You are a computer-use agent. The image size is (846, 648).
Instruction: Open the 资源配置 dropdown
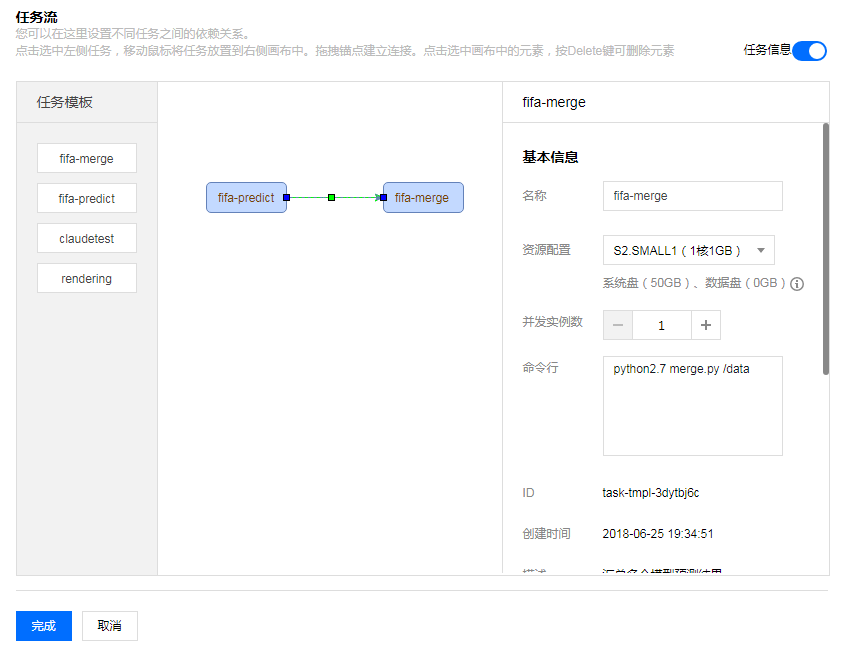(x=688, y=250)
